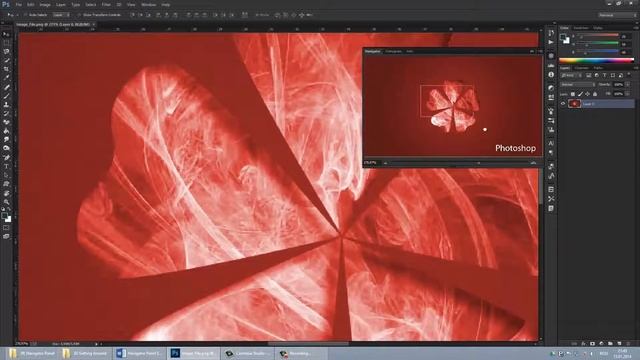Screen dimensions: 640x360
Task: Open the Color panel flyout menu
Action: point(635,28)
